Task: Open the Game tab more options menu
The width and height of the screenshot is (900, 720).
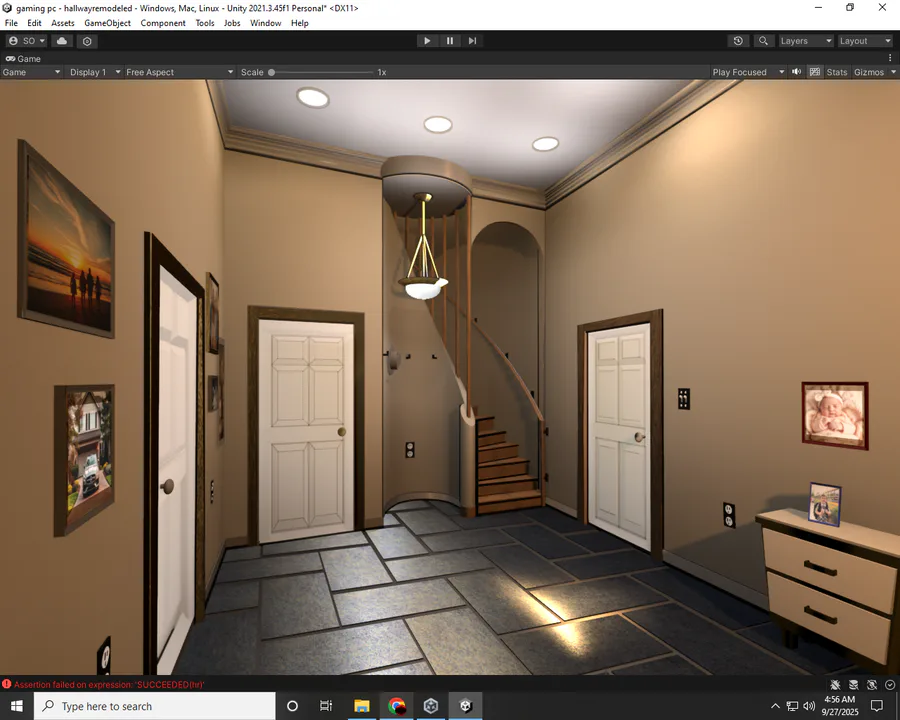Action: tap(890, 58)
